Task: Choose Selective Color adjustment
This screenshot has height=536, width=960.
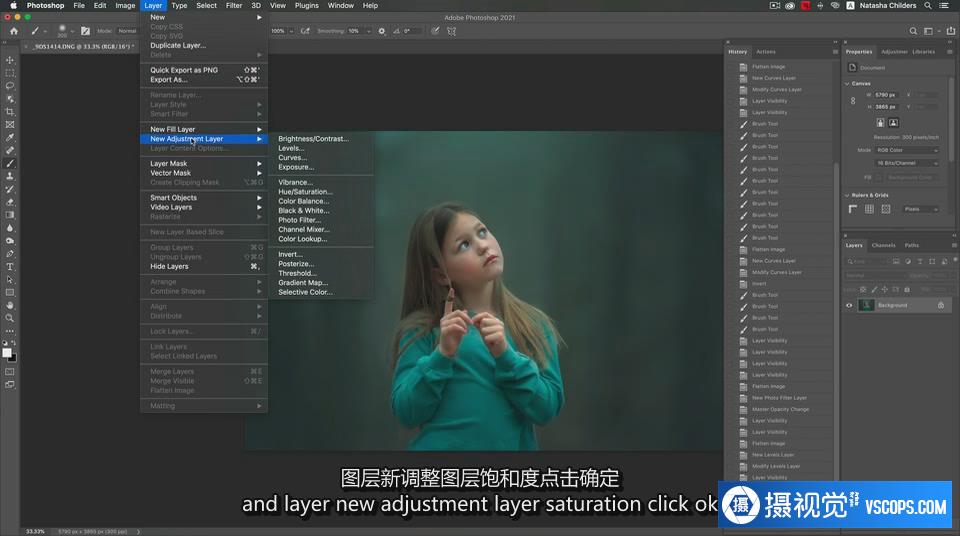Action: (306, 292)
